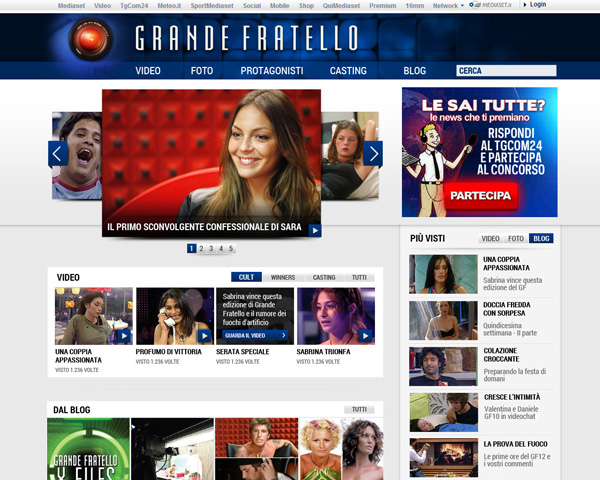This screenshot has width=600, height=480.
Task: Open SportMediaset link in top bar
Action: tap(212, 6)
